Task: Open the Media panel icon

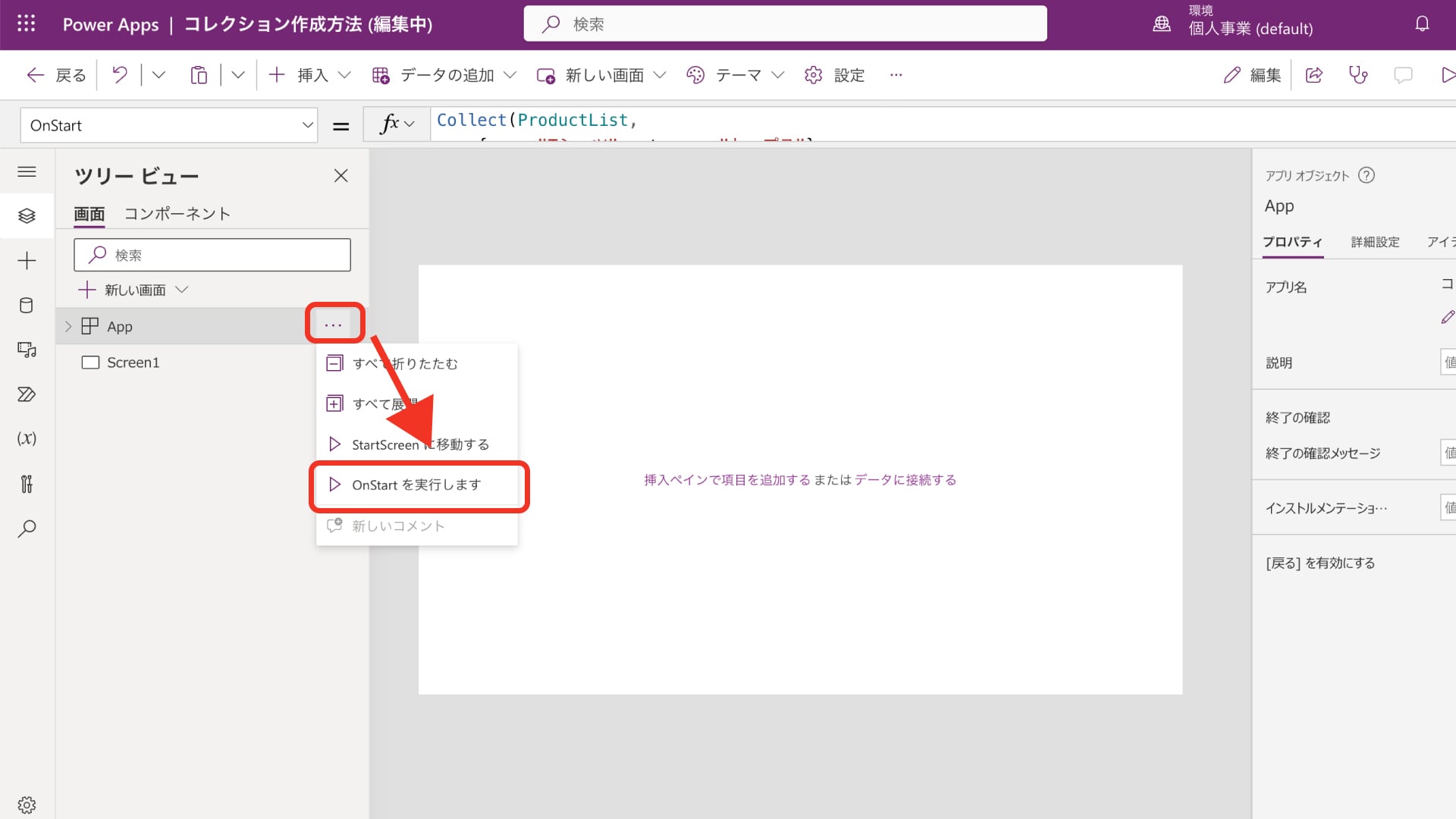Action: tap(27, 350)
